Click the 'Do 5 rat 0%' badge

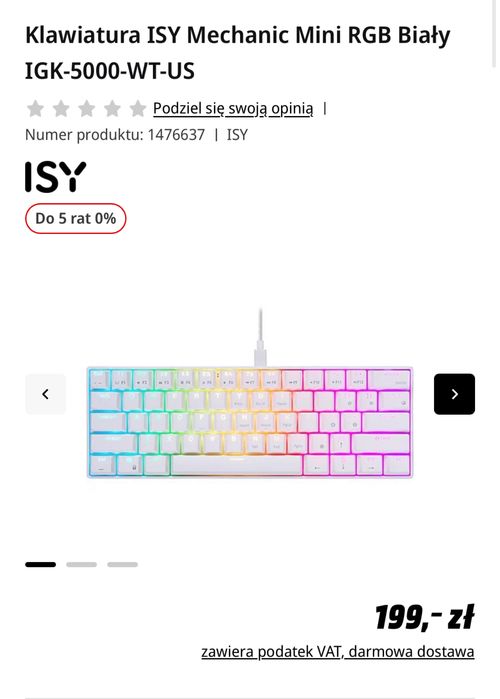(x=75, y=218)
